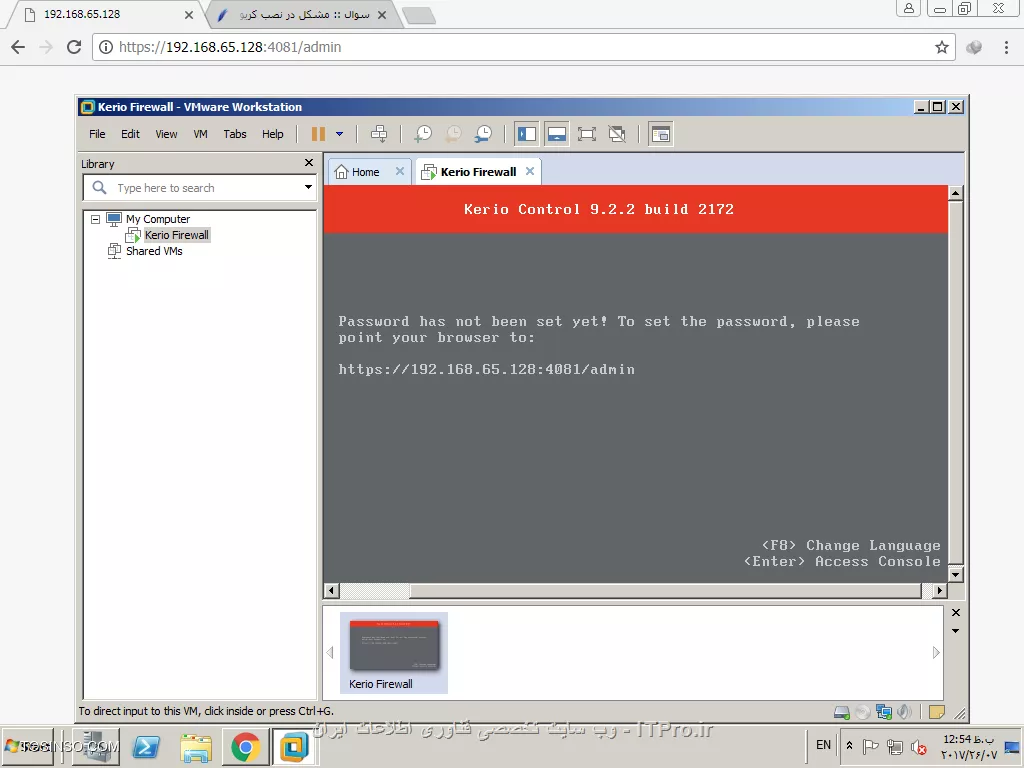The width and height of the screenshot is (1024, 768).
Task: Open the View menu in VMware
Action: pos(166,134)
